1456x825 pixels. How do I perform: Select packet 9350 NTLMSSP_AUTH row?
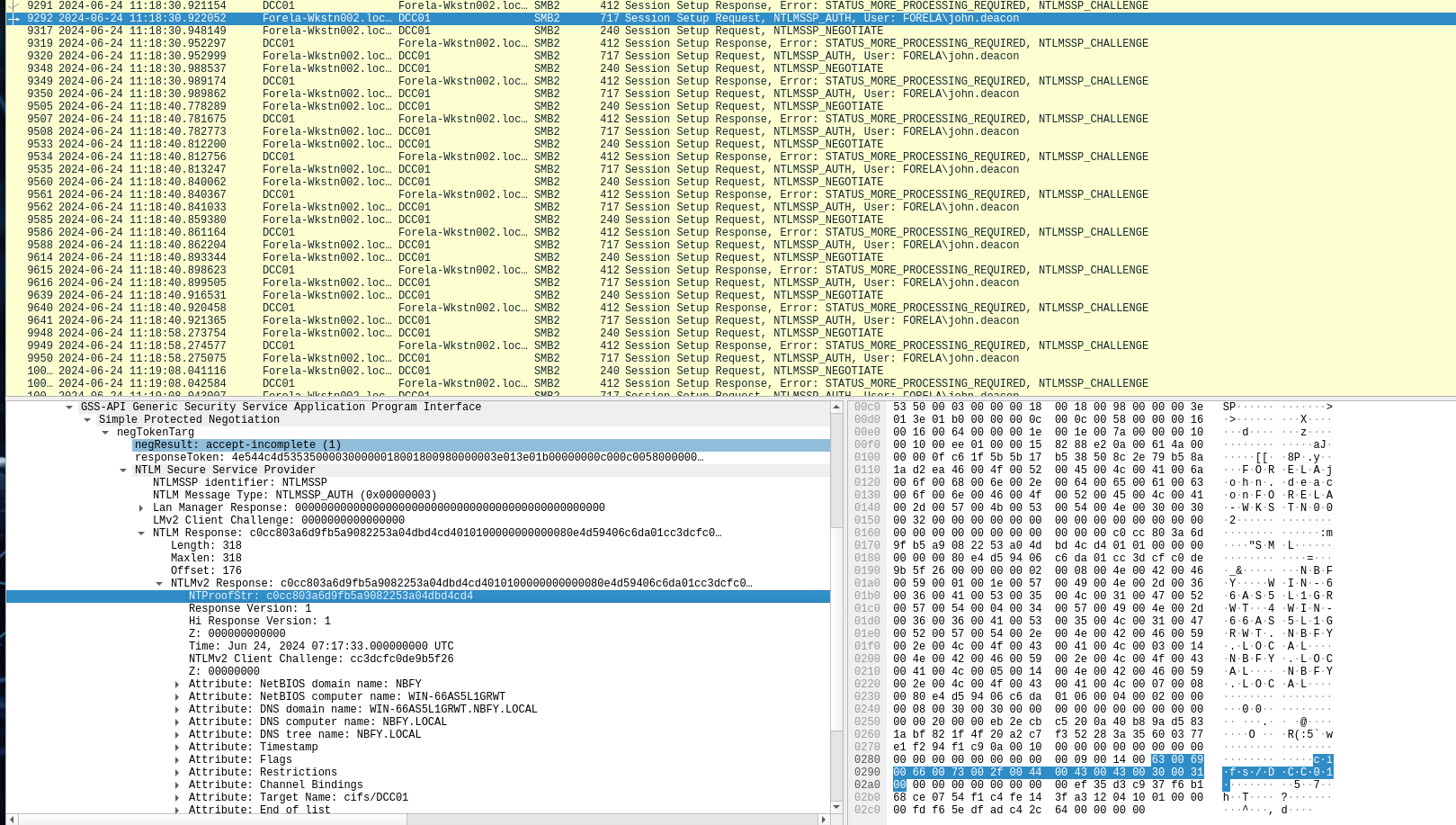pos(730,94)
